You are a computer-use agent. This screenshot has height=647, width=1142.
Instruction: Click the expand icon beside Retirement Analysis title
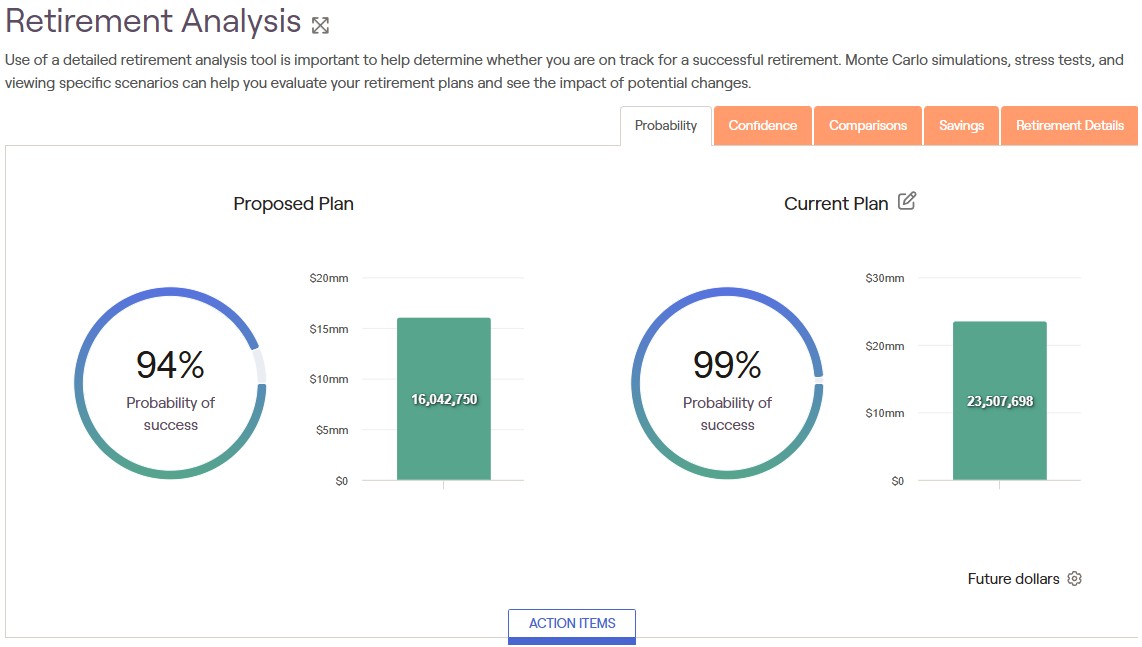(x=320, y=25)
